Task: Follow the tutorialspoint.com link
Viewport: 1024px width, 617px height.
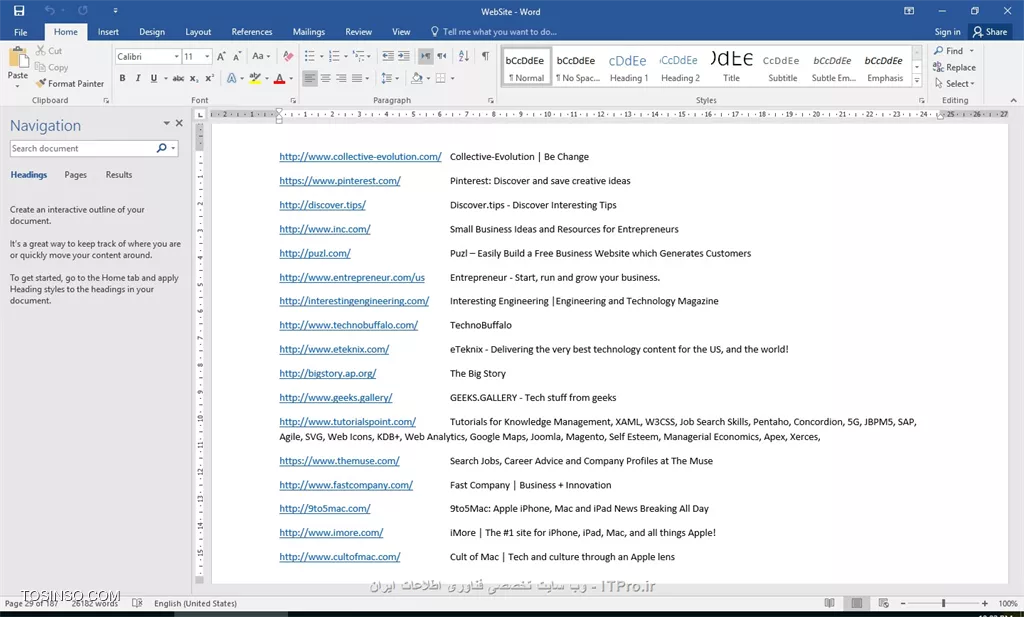Action: (347, 422)
